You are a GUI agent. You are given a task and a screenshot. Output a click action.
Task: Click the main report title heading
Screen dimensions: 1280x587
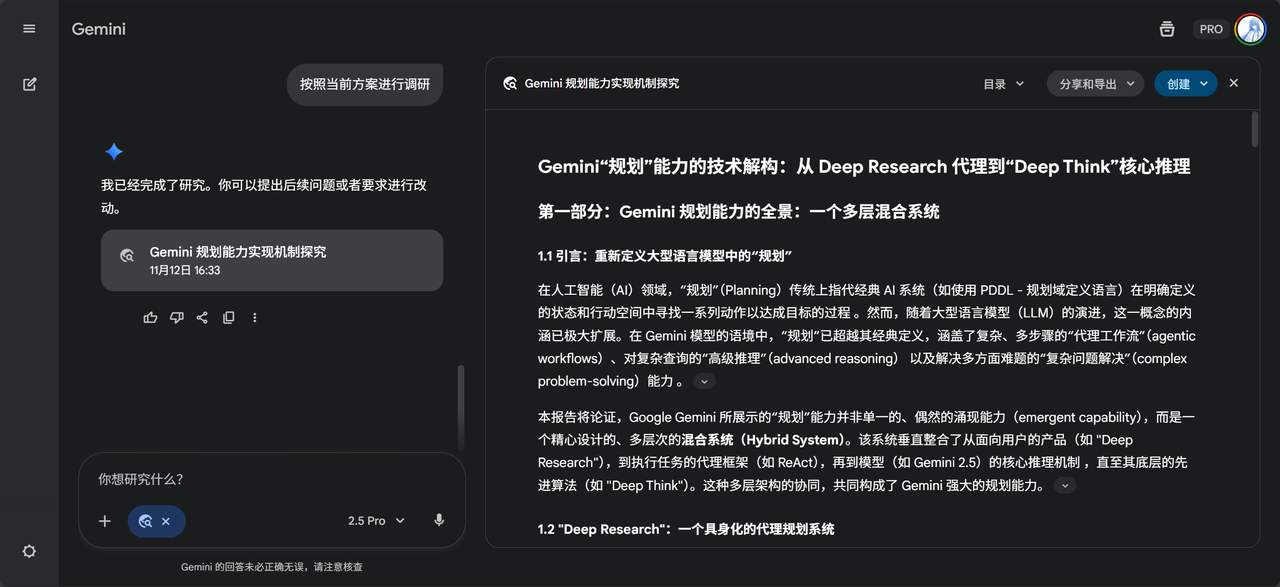[x=864, y=167]
